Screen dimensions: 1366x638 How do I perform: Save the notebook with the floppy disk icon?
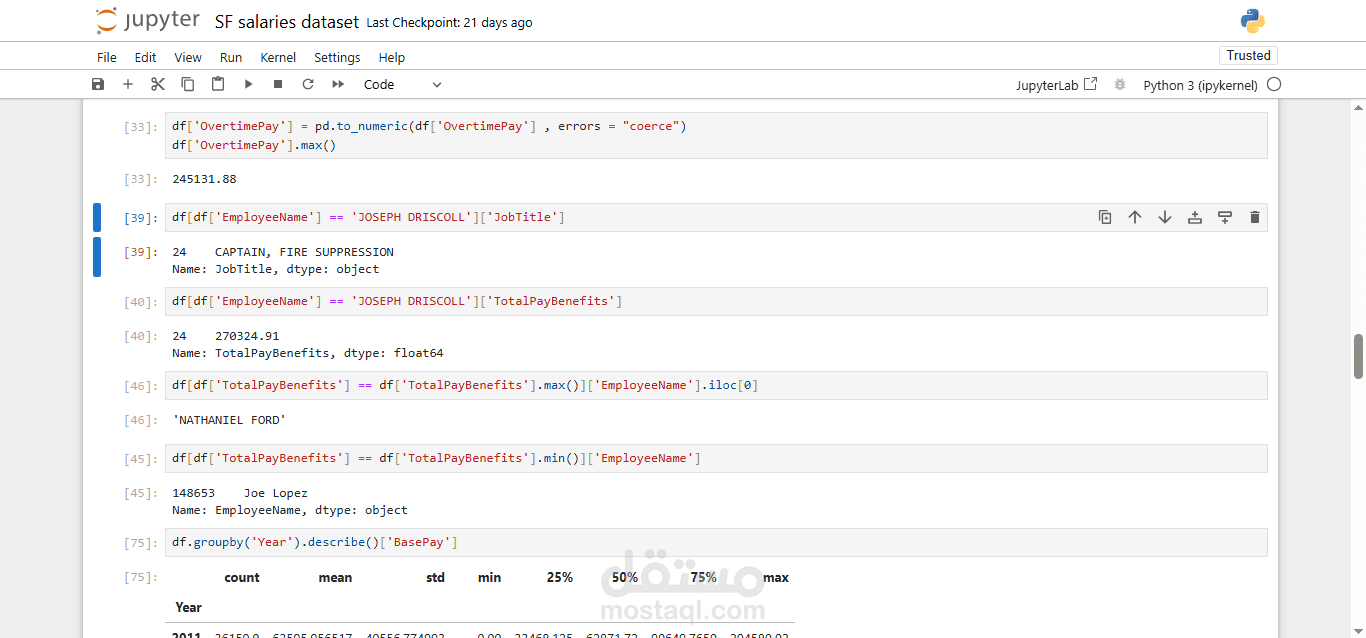97,85
